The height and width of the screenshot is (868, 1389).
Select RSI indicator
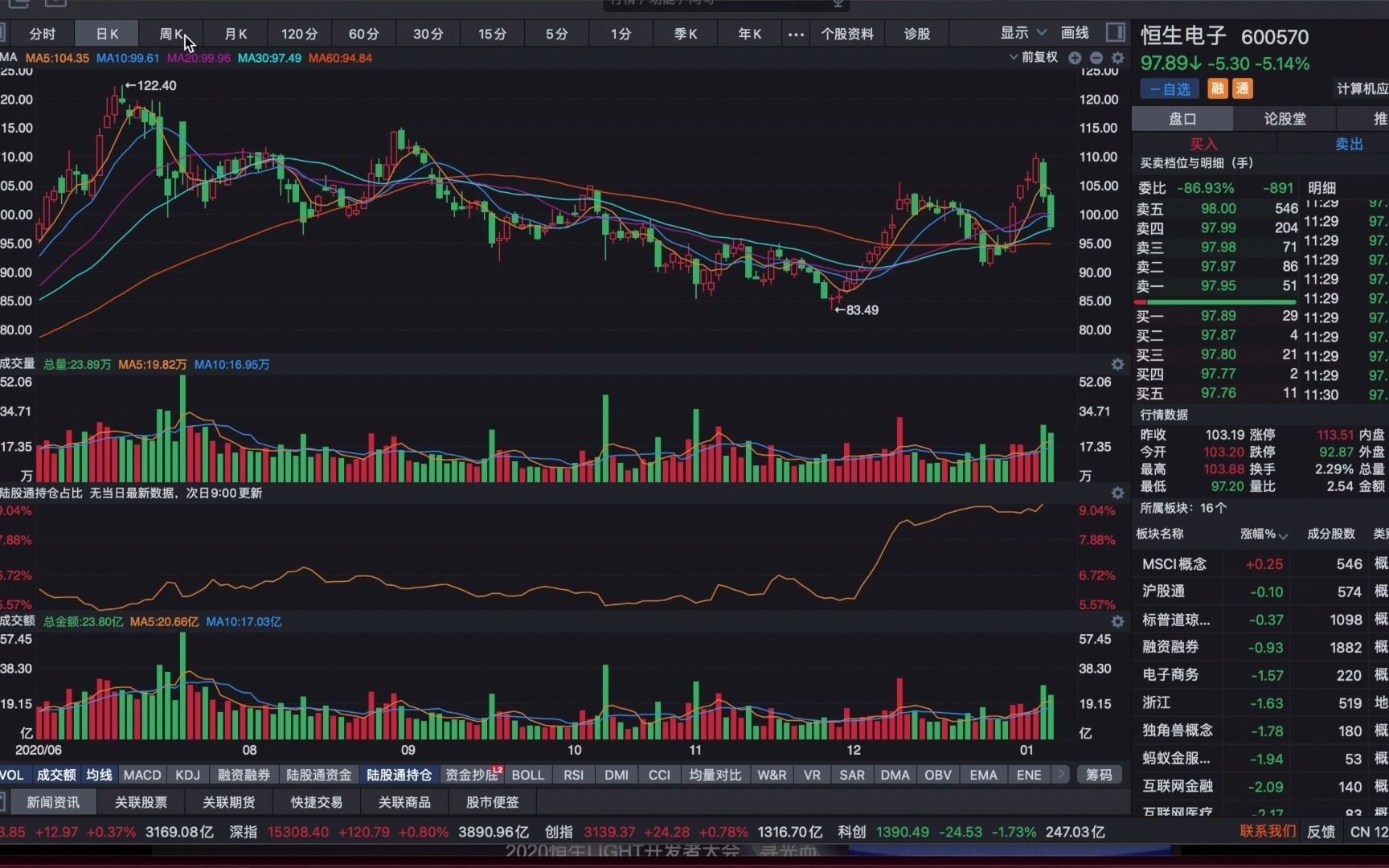574,775
